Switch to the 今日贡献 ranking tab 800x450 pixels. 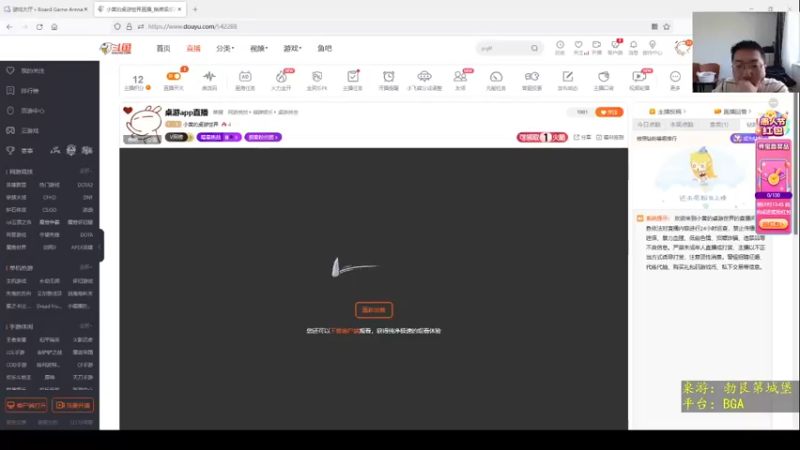pos(649,124)
